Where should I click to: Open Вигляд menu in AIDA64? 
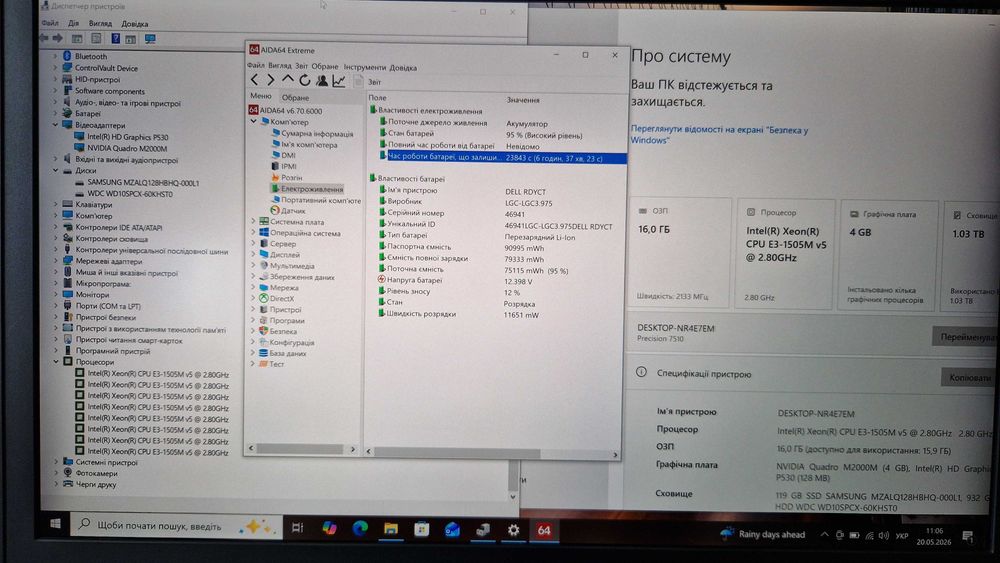click(x=280, y=66)
